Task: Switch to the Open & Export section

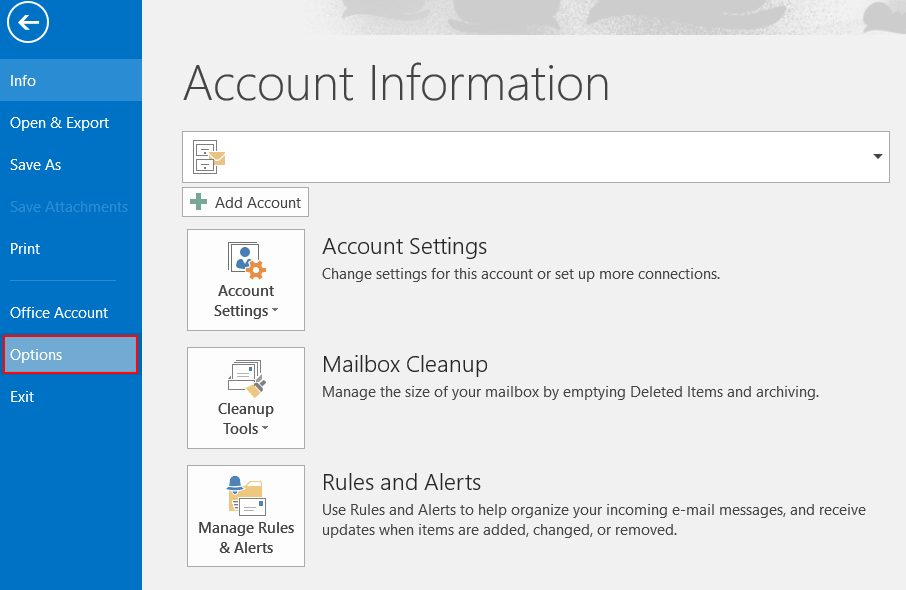Action: click(59, 122)
